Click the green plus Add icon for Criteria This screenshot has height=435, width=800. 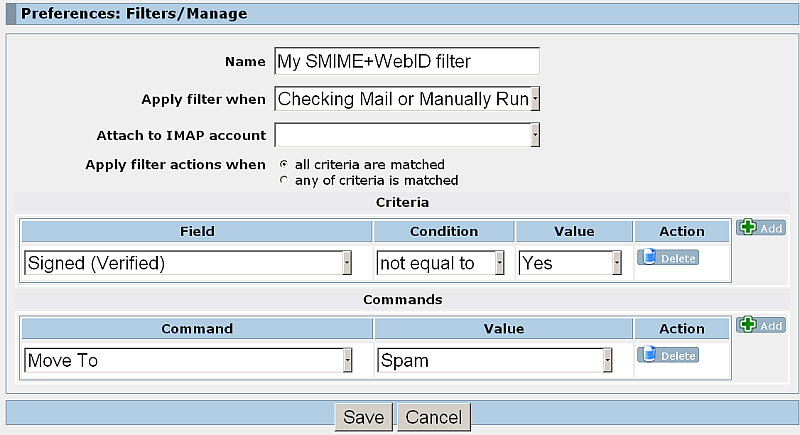click(760, 227)
